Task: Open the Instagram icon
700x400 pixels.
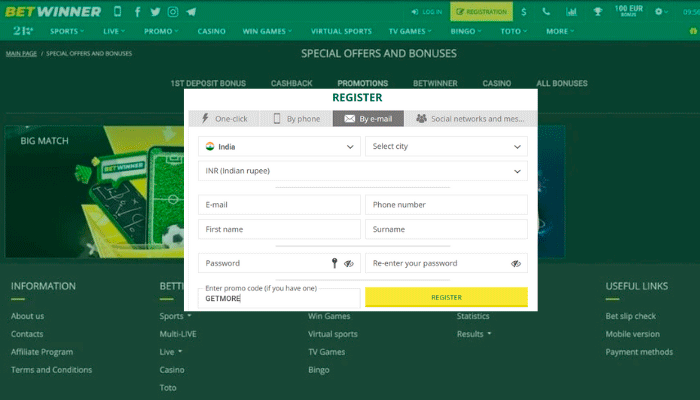Action: pos(173,12)
